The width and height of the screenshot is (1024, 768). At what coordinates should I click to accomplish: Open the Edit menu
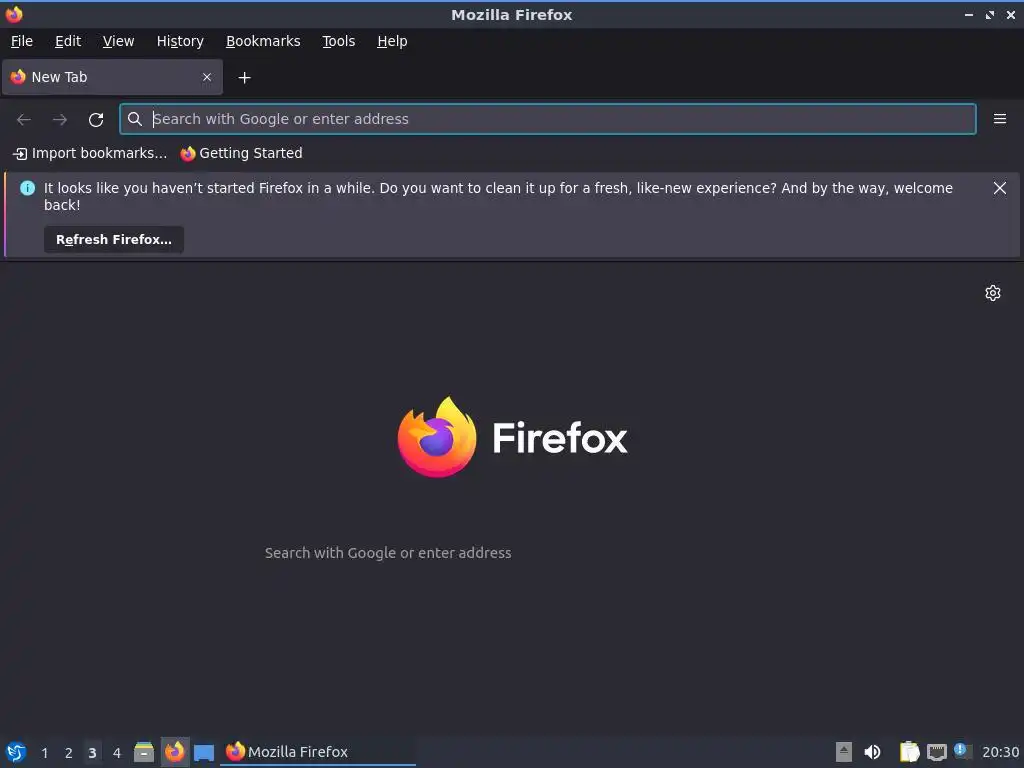point(68,41)
